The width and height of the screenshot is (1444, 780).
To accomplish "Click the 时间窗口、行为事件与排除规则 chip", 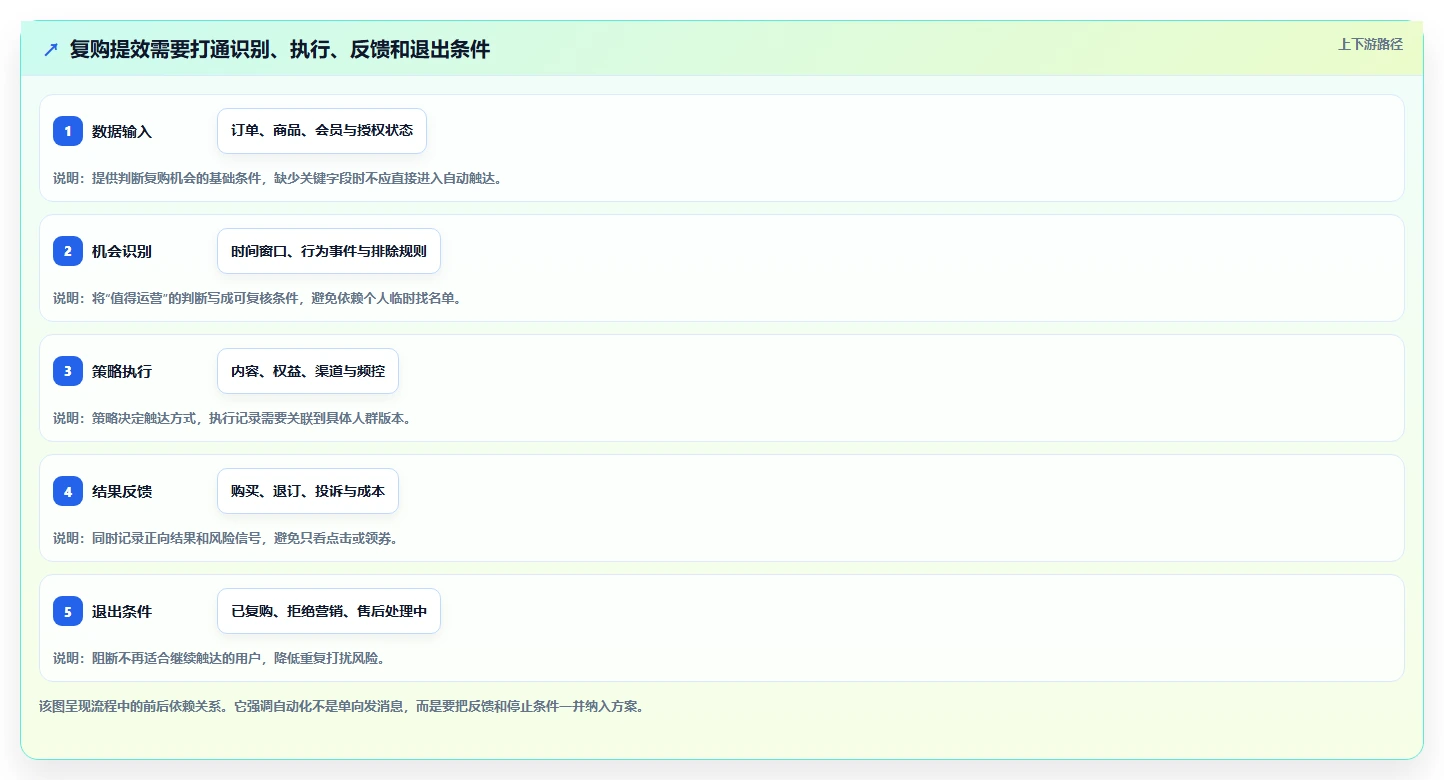I will point(329,251).
